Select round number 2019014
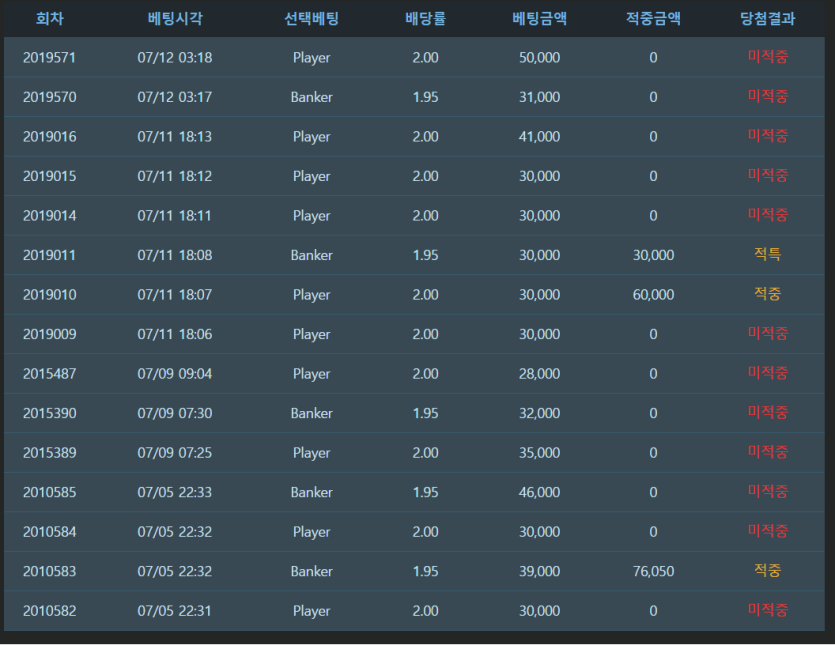Viewport: 835px width, 645px height. [50, 216]
